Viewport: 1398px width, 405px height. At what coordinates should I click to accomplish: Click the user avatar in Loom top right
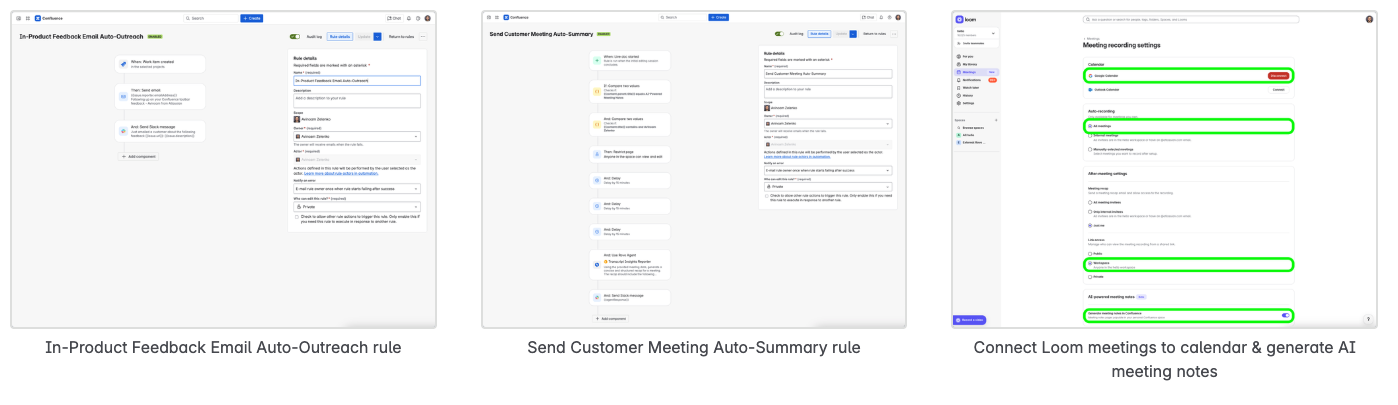coord(1369,19)
